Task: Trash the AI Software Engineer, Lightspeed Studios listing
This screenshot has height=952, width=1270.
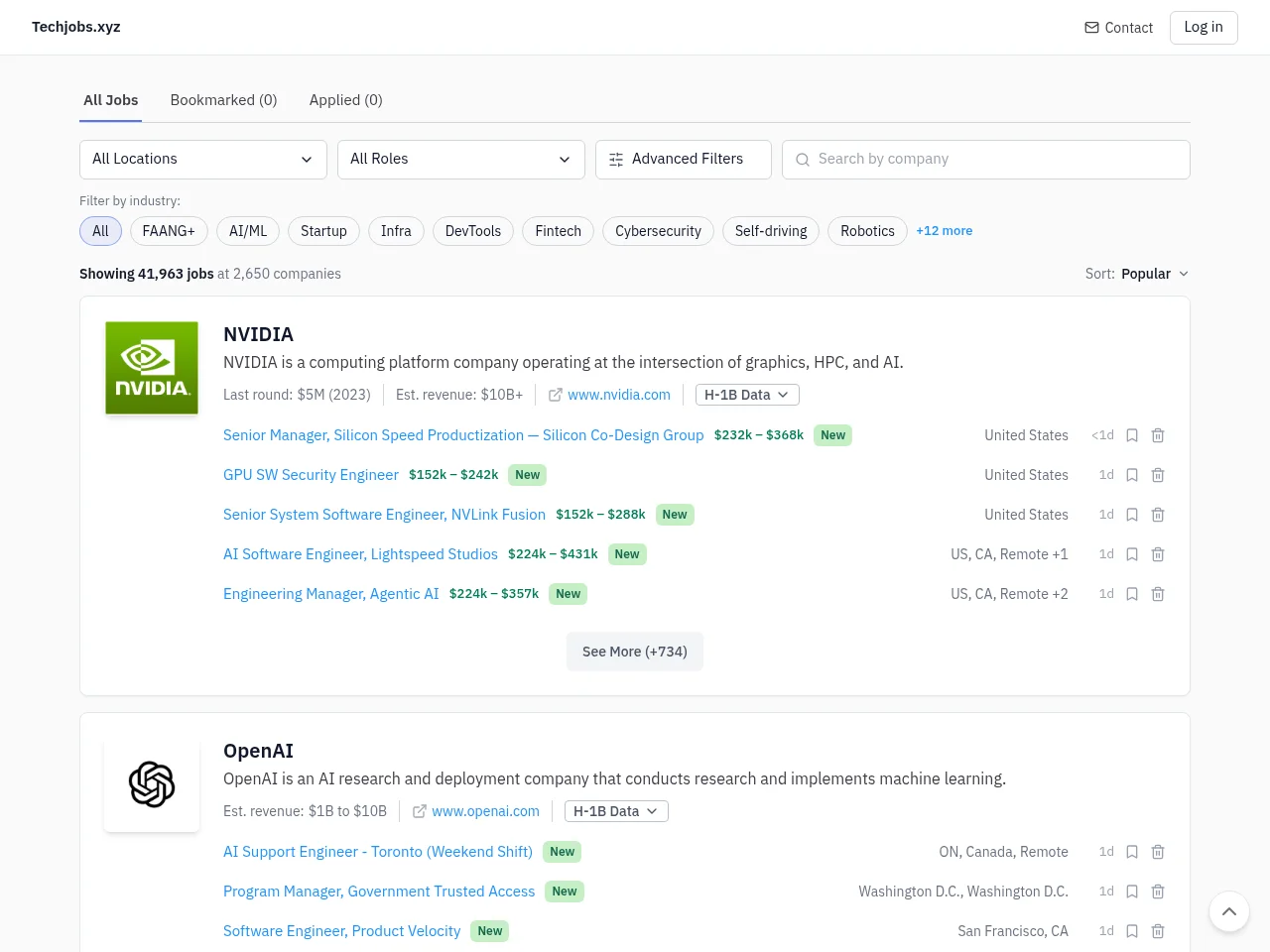Action: coord(1158,554)
